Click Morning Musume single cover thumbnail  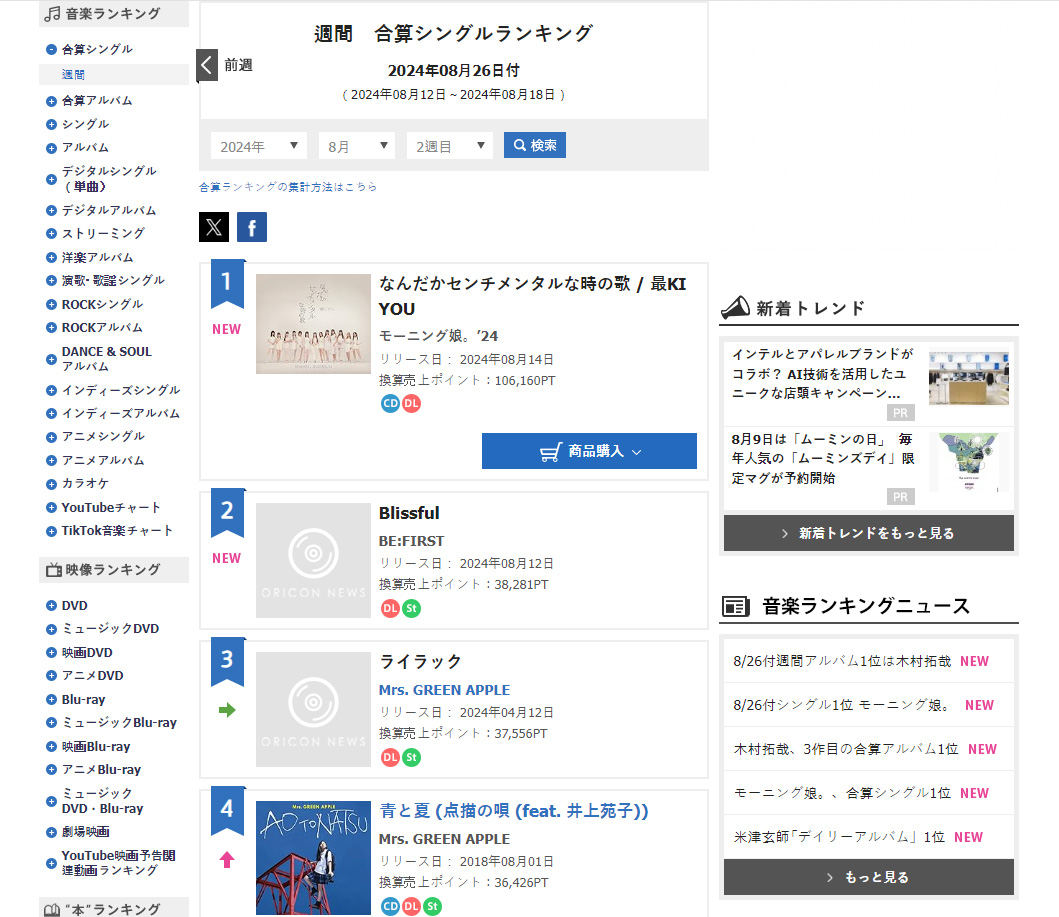click(313, 324)
